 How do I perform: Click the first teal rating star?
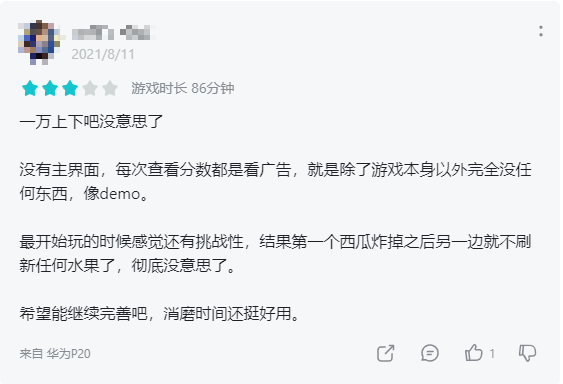click(x=30, y=88)
